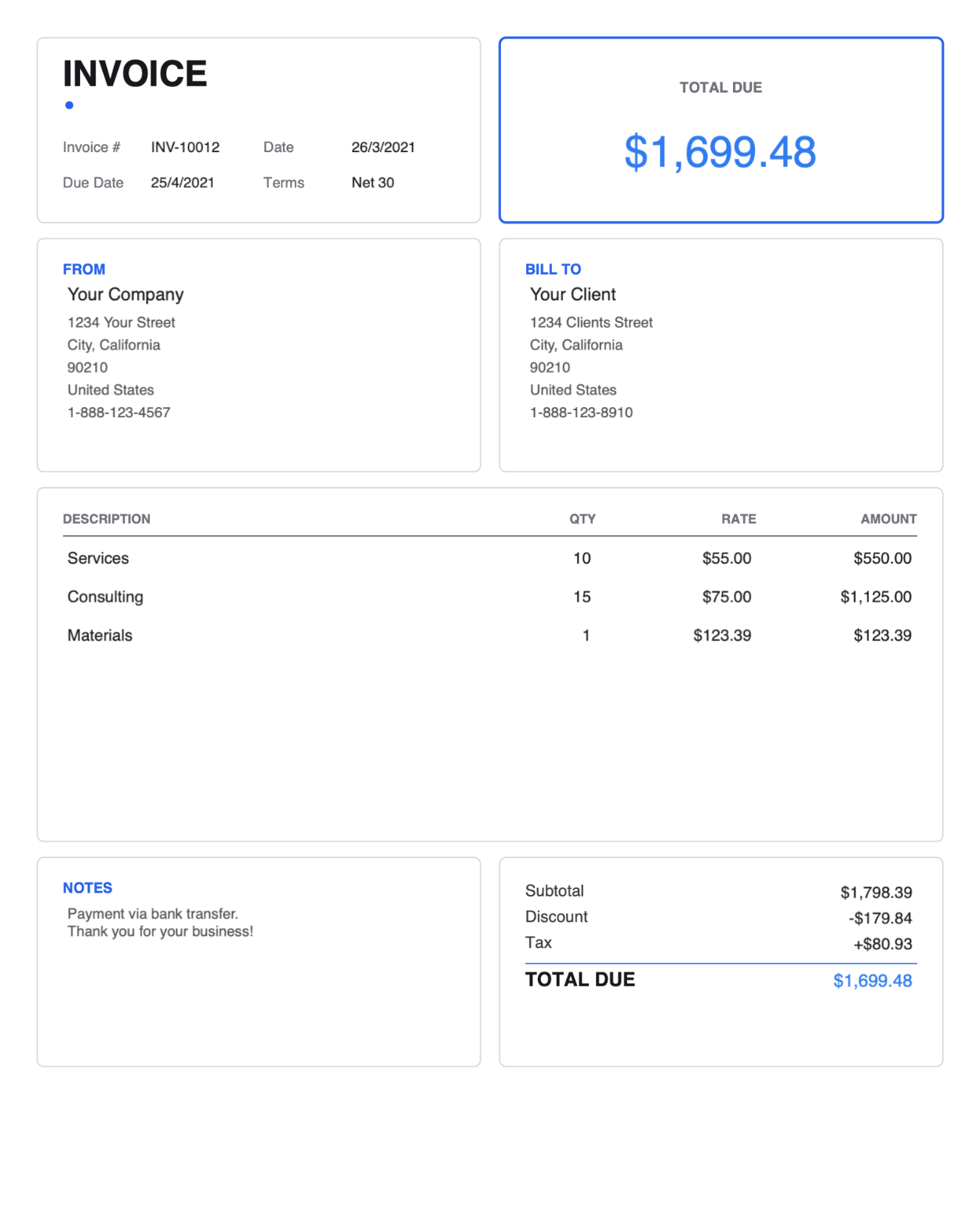Click the bold TOTAL DUE label in summary

tap(580, 980)
